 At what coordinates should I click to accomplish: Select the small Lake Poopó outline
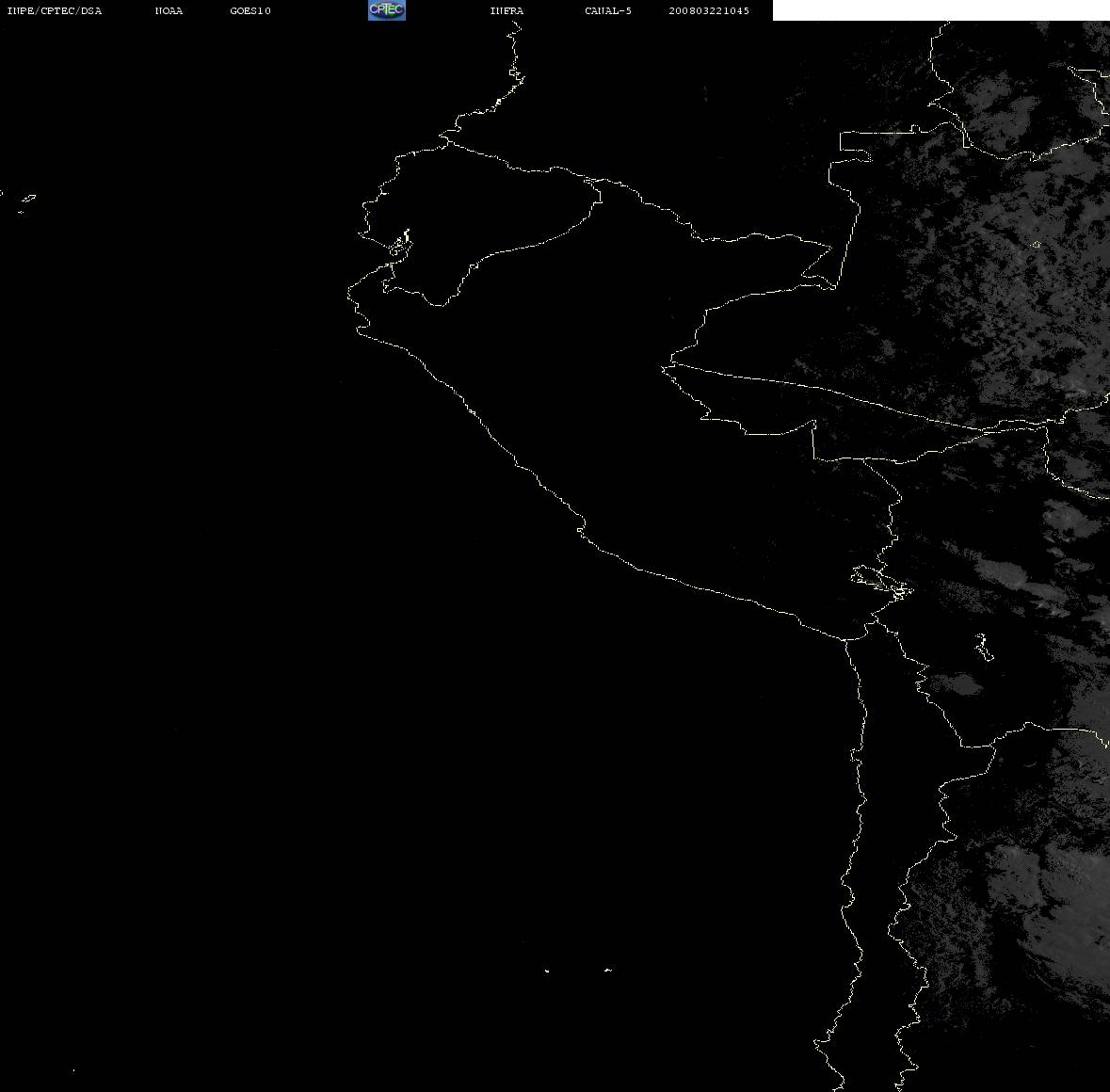pos(983,647)
